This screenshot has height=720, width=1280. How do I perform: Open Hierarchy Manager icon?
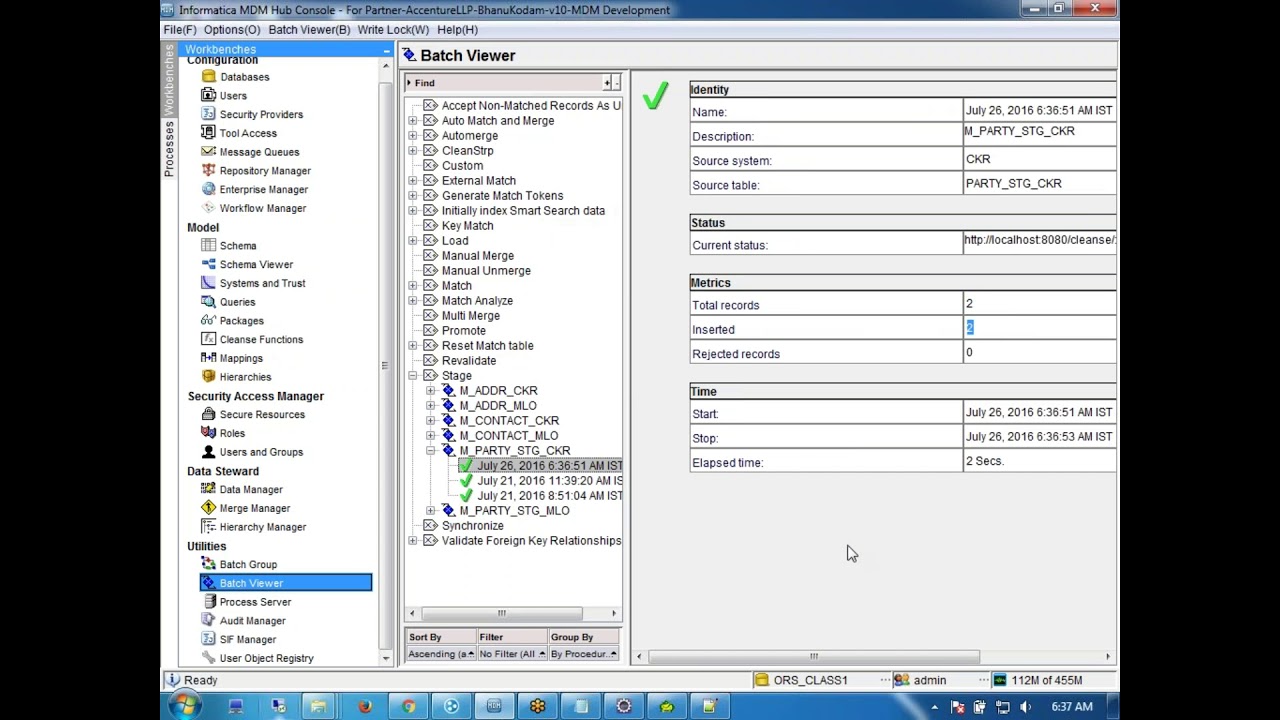pyautogui.click(x=208, y=527)
